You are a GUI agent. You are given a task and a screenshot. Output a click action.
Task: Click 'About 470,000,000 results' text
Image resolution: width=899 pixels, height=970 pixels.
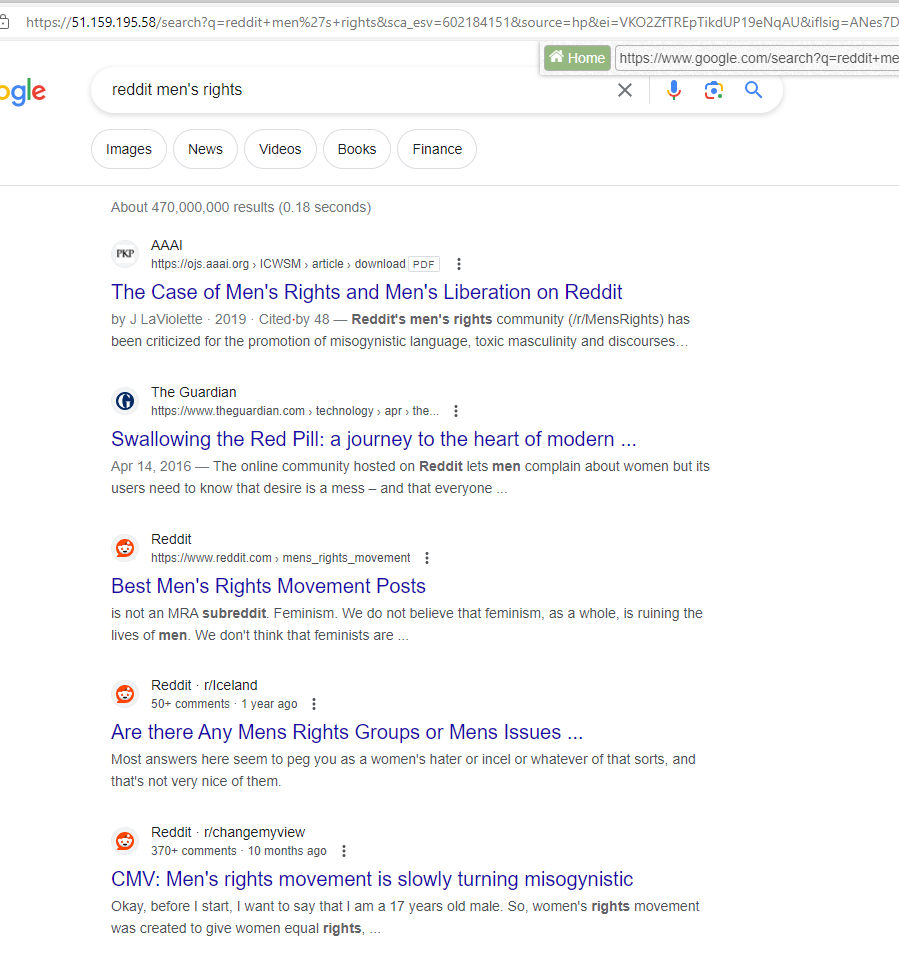tap(241, 207)
